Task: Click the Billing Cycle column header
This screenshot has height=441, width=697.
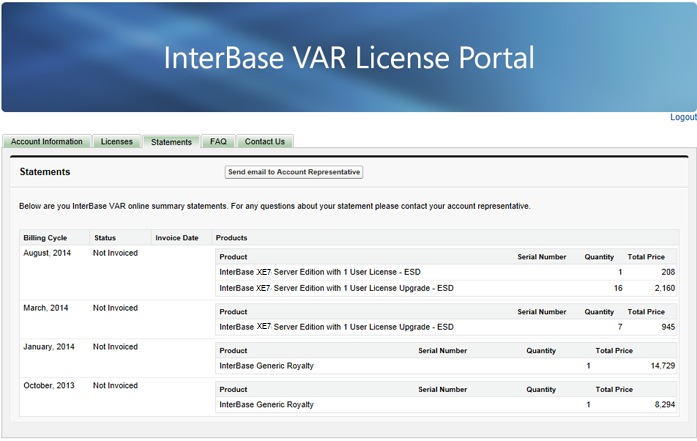Action: pos(45,238)
